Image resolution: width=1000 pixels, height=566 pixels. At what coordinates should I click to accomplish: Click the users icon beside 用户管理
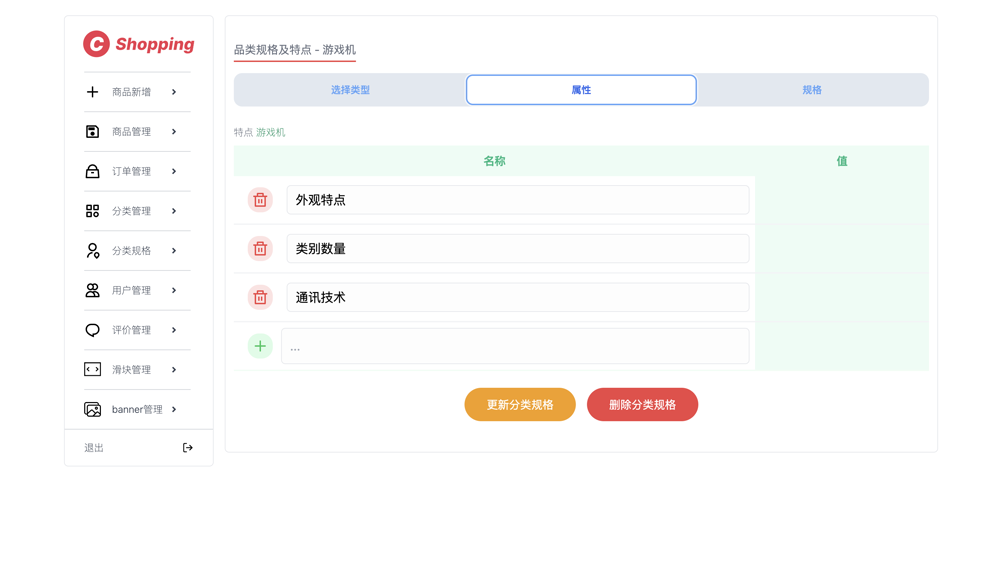[92, 290]
